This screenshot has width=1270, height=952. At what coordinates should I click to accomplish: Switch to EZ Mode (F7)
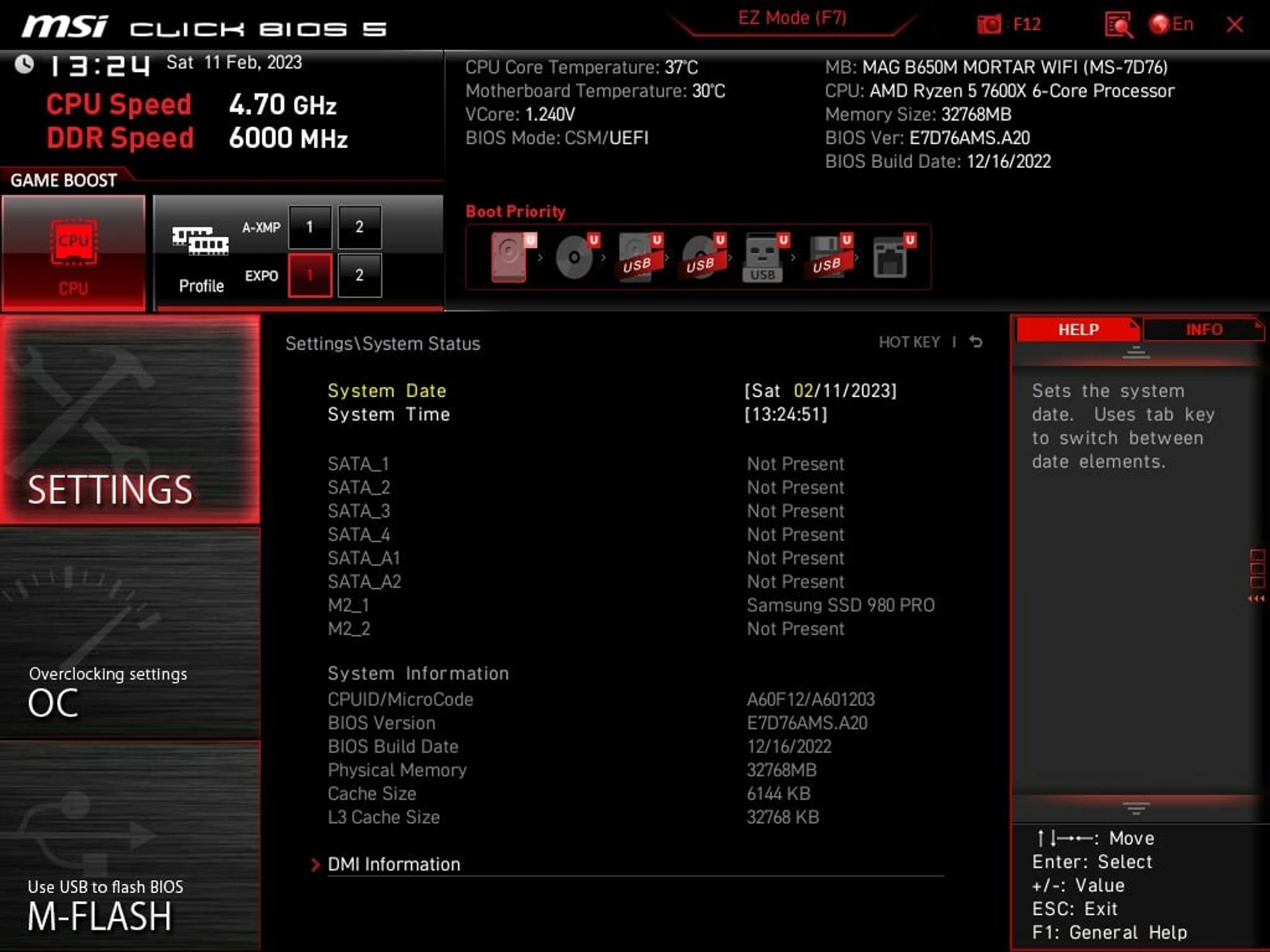click(x=792, y=18)
